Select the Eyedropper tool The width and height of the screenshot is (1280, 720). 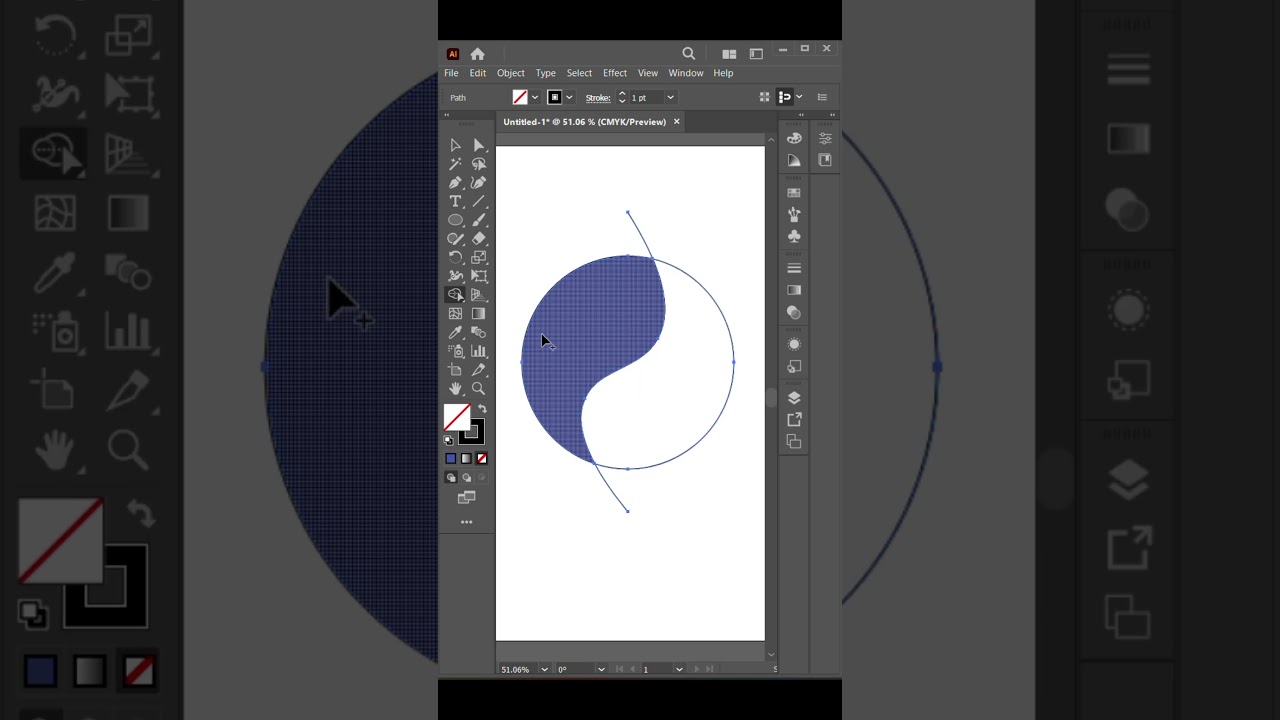(455, 333)
